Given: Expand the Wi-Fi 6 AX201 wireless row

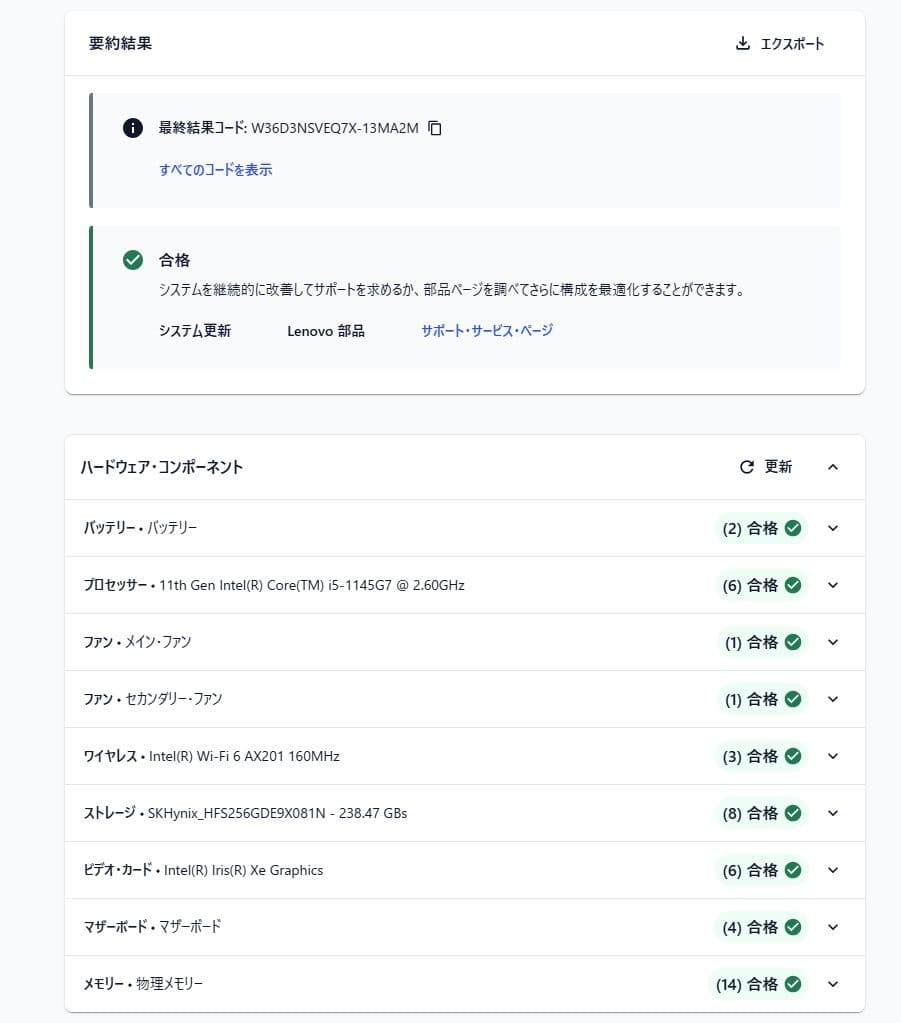Looking at the screenshot, I should coord(833,756).
